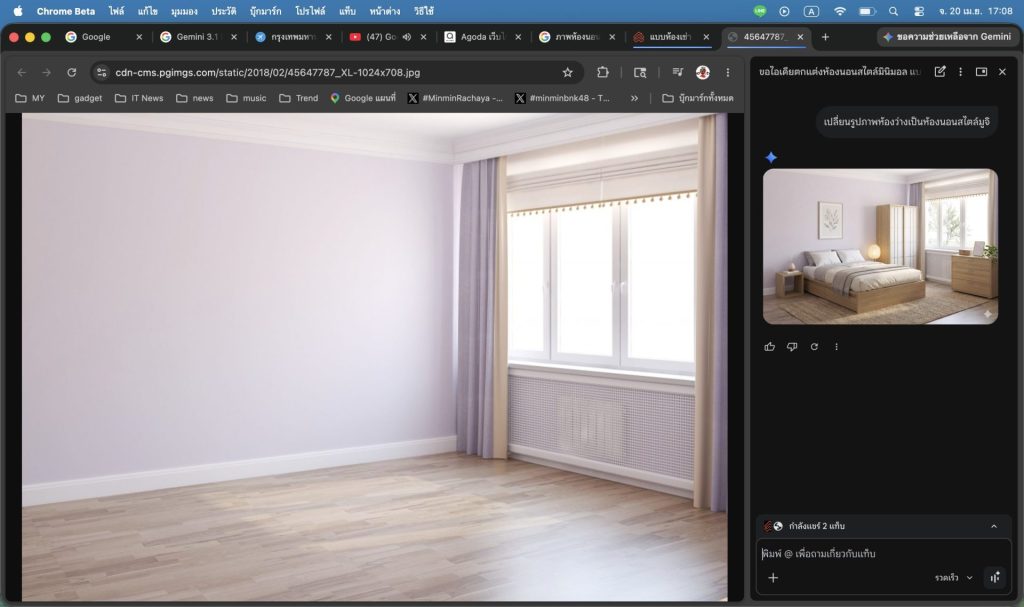Image resolution: width=1024 pixels, height=607 pixels.
Task: Open Gemini panel picture-in-picture window icon
Action: pos(981,72)
